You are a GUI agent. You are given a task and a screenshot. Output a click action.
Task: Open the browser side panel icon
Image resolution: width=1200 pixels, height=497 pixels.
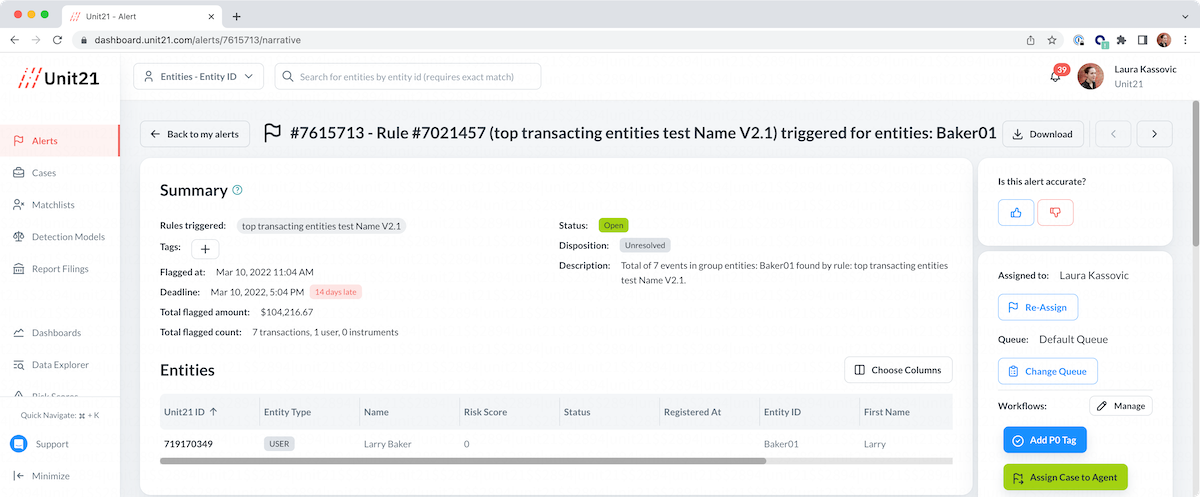(1143, 40)
